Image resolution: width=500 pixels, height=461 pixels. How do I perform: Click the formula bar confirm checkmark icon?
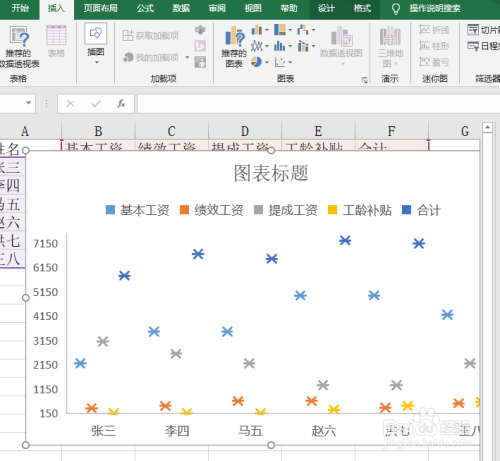click(x=96, y=104)
